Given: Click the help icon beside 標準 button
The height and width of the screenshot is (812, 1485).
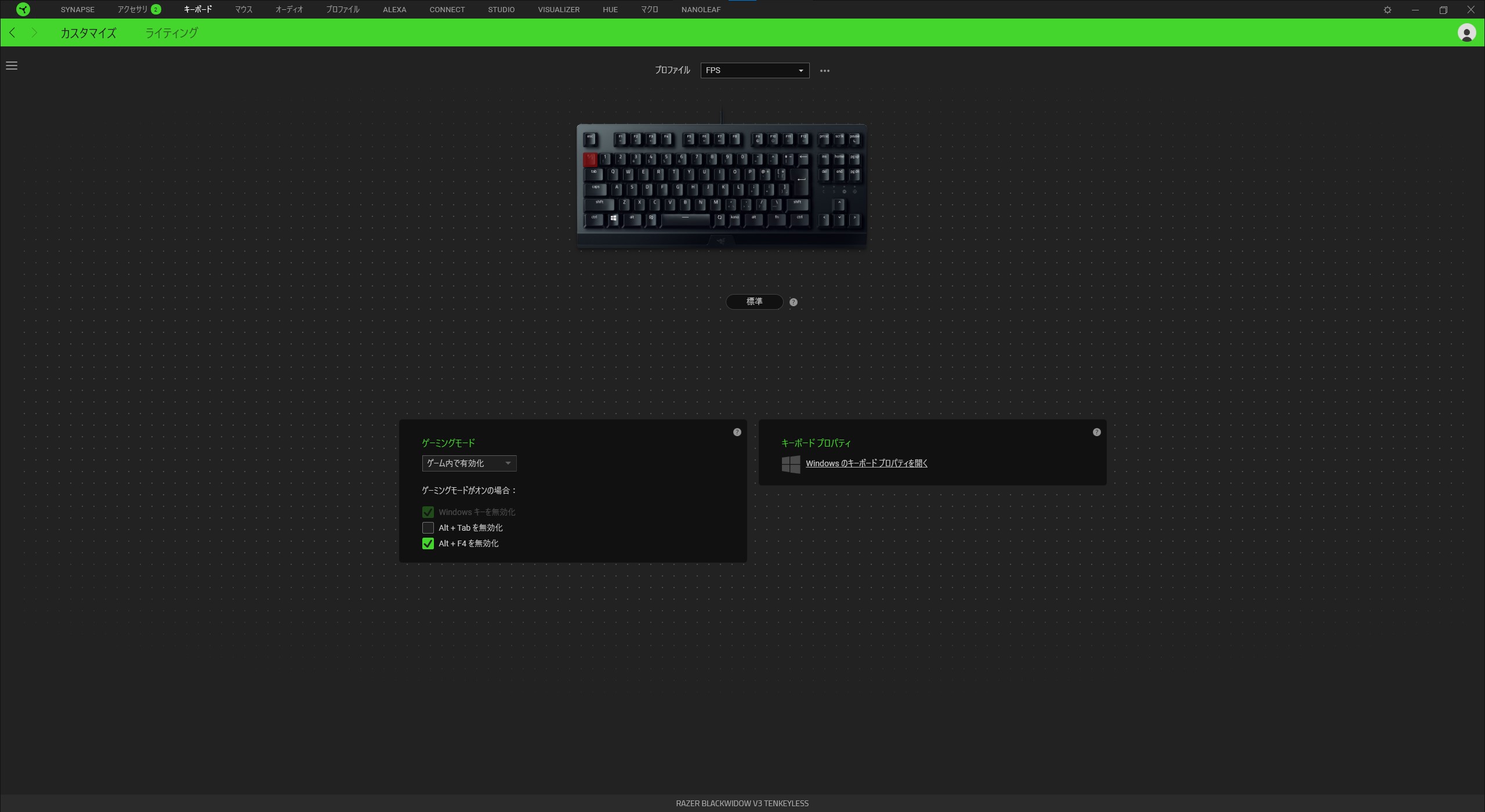Looking at the screenshot, I should point(794,302).
